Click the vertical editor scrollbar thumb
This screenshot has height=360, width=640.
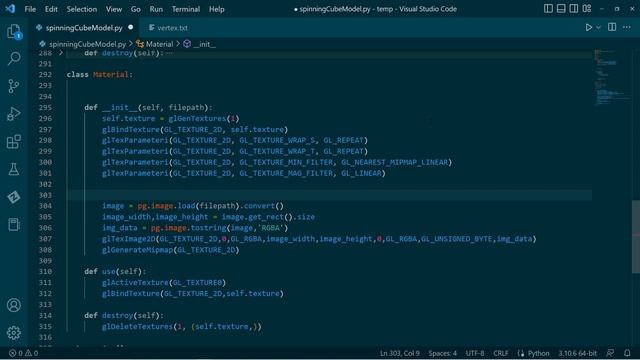[x=636, y=237]
